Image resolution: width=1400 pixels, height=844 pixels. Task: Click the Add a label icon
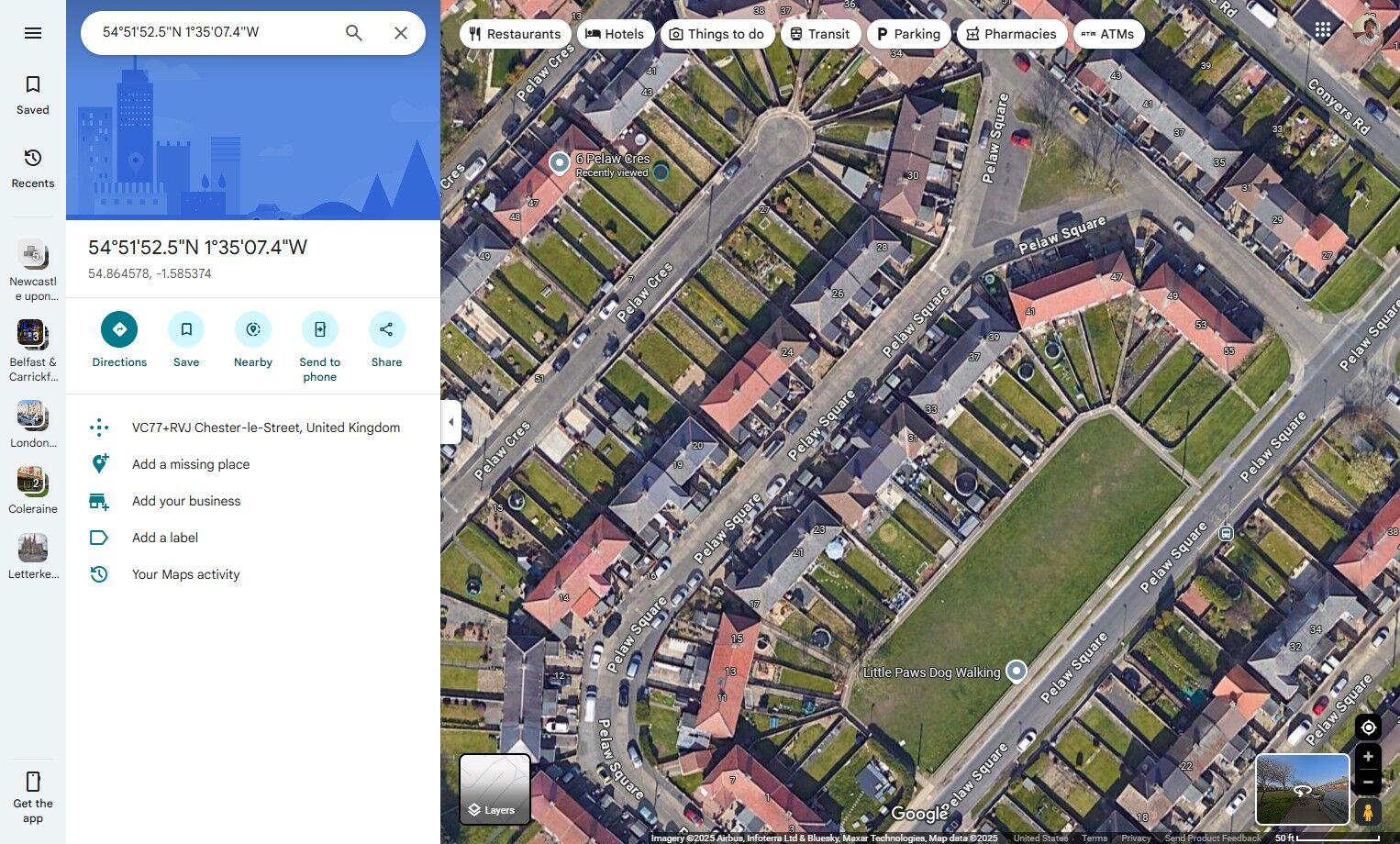(99, 538)
